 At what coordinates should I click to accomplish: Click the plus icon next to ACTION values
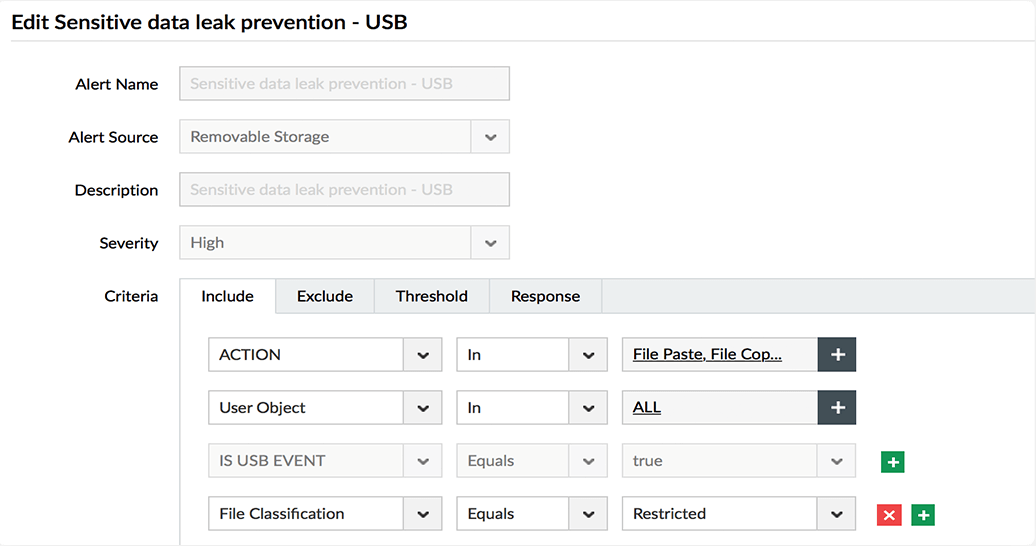tap(837, 355)
